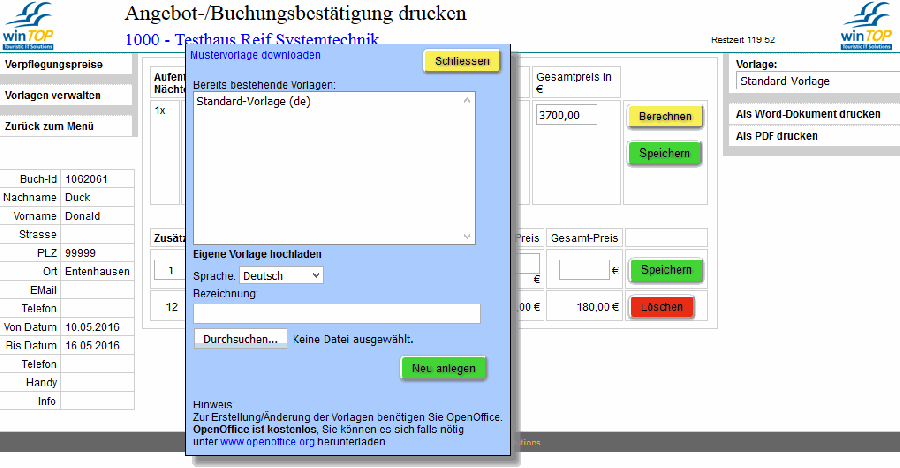
Task: Click Ort value Entenhausen
Action: point(98,272)
